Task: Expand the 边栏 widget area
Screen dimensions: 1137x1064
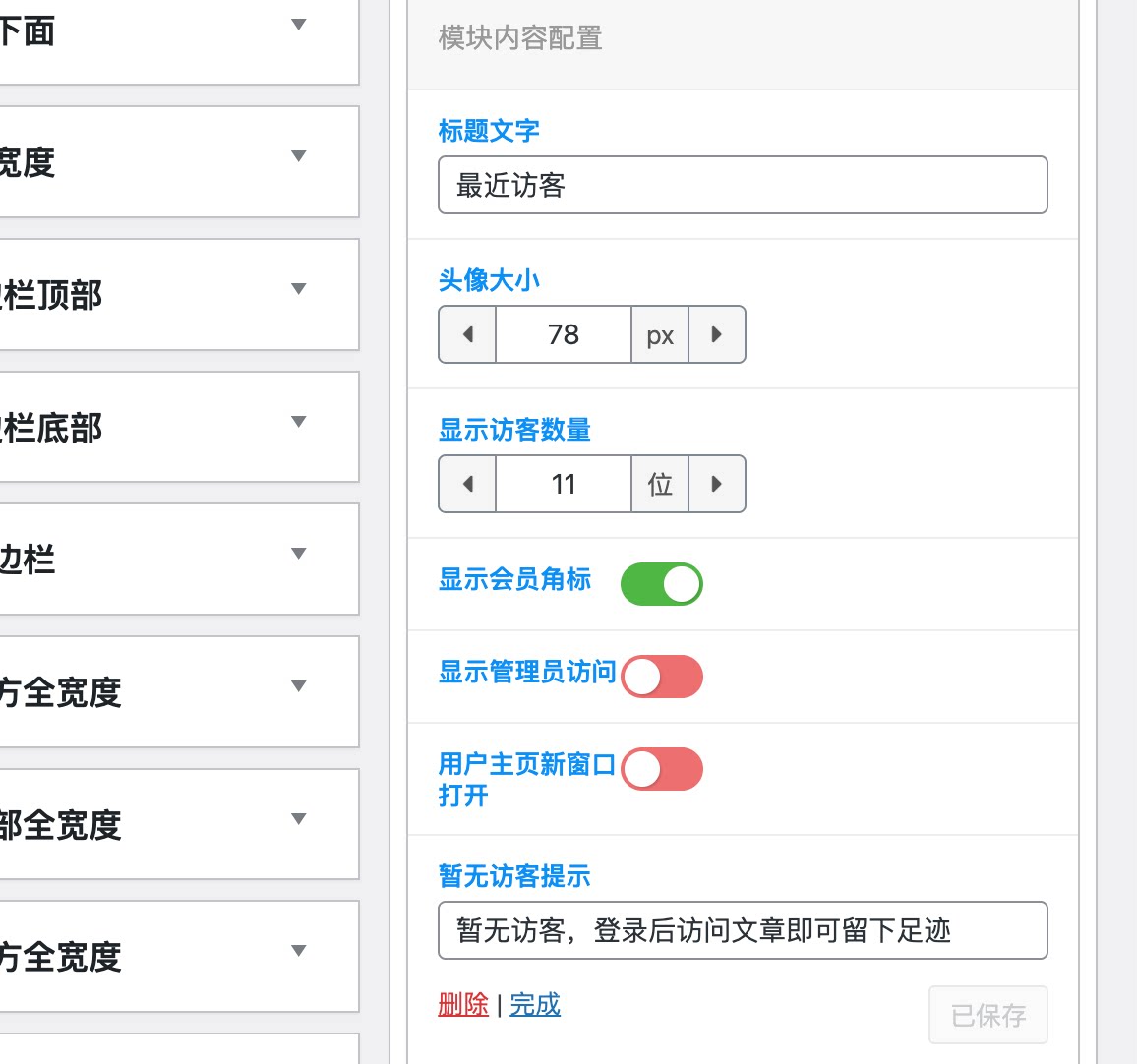Action: 298,553
